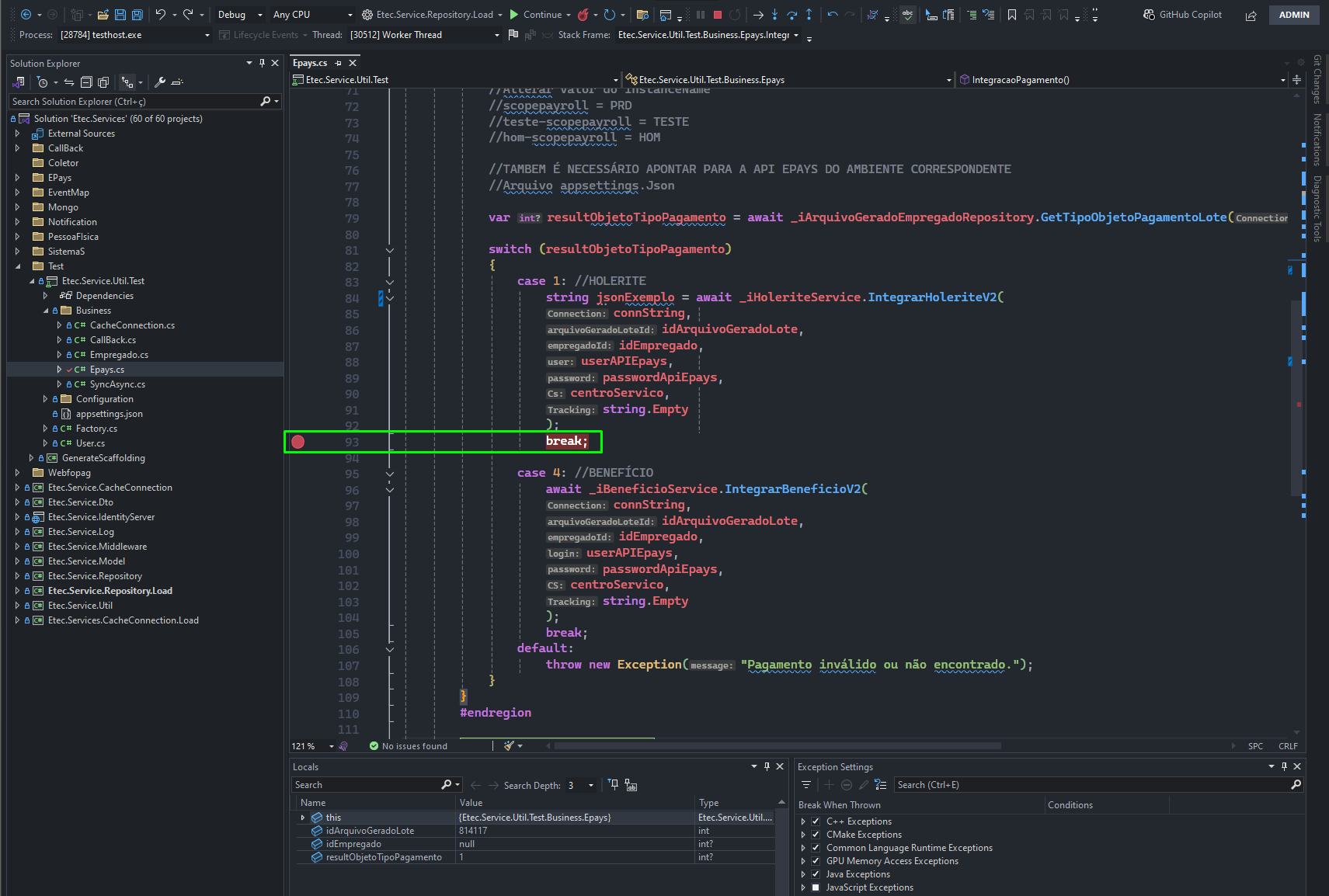Click the Collapse All icon in Solution Explorer

tap(86, 82)
